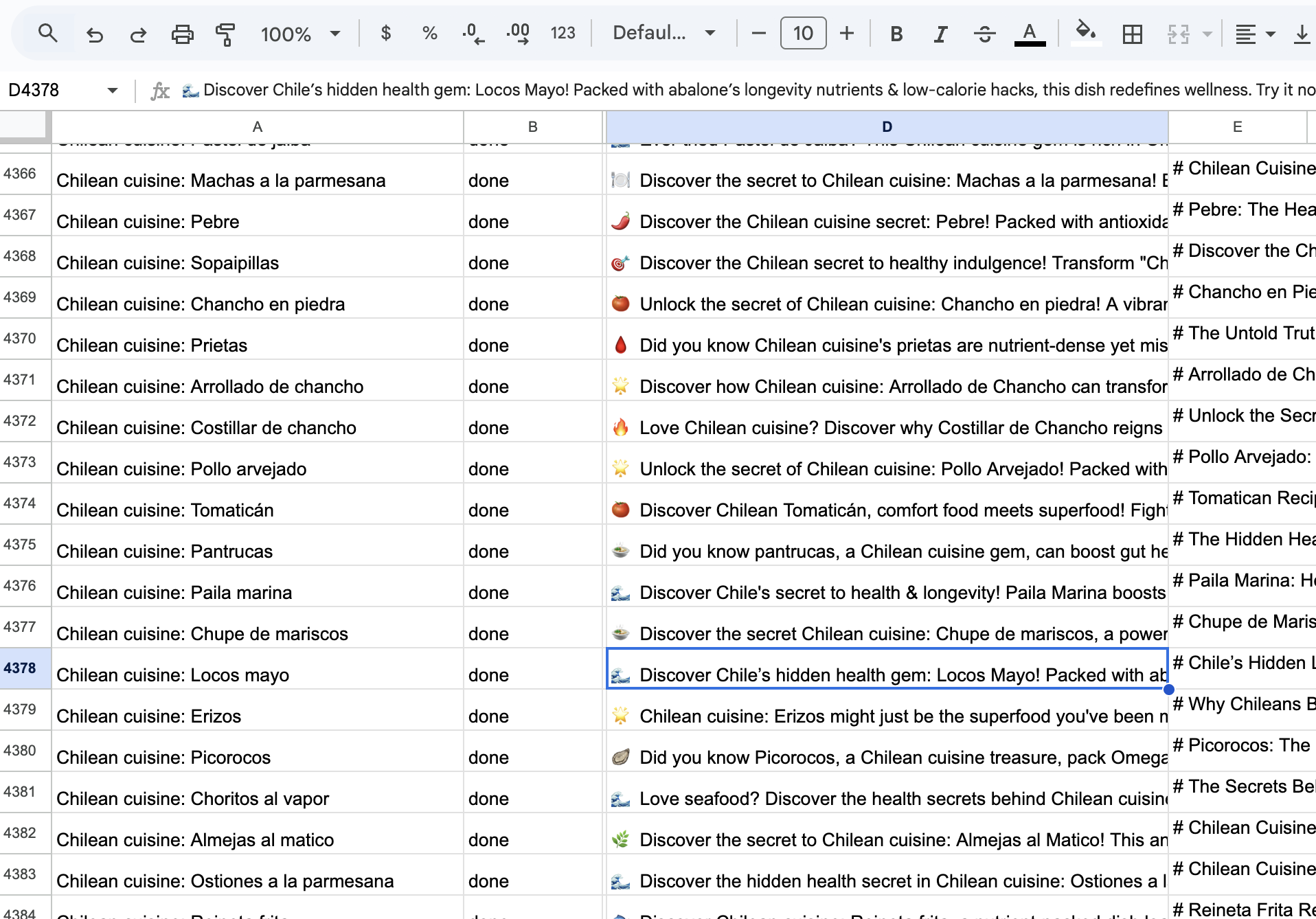
Task: Open the print dialog
Action: pos(182,33)
